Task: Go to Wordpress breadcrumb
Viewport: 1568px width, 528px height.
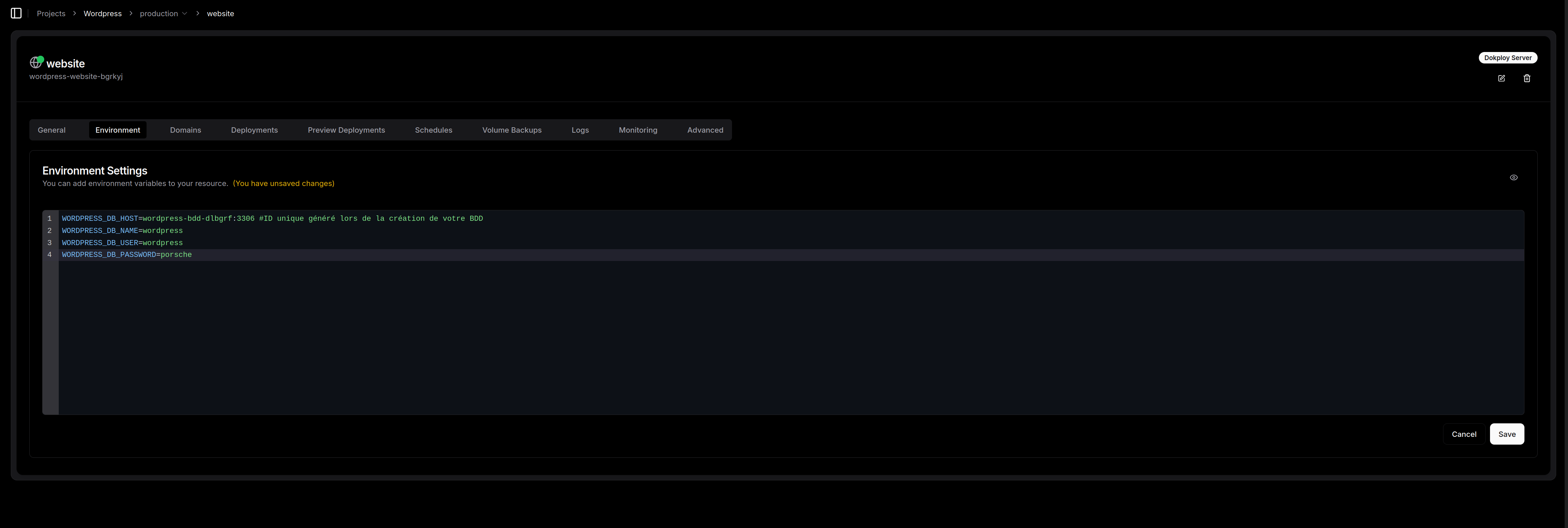Action: pyautogui.click(x=102, y=14)
